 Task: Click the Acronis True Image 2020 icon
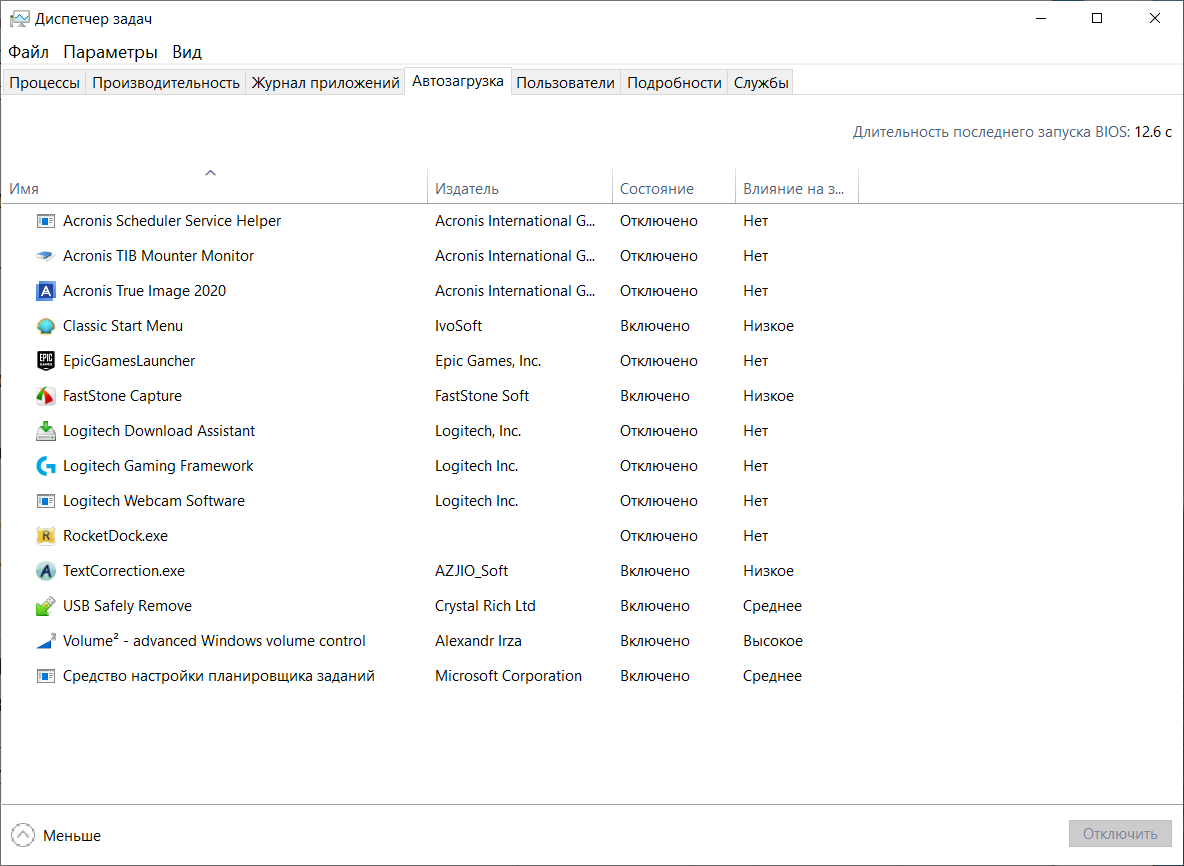pos(45,291)
